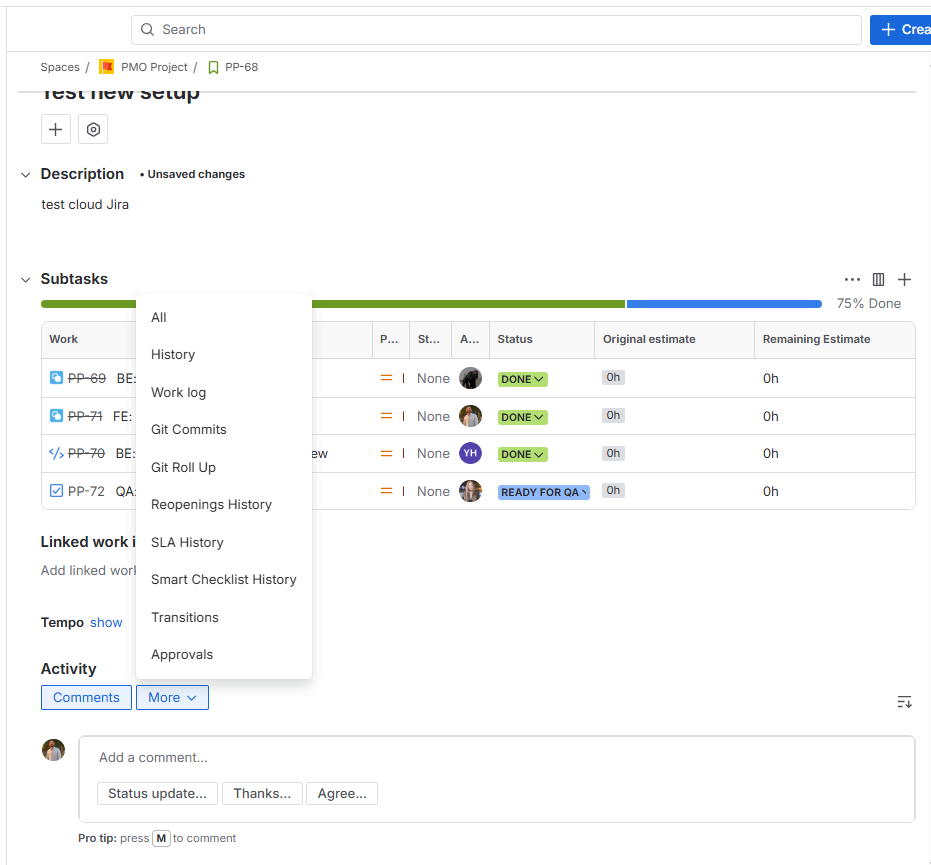Choose Reopenings History from the menu

(224, 505)
